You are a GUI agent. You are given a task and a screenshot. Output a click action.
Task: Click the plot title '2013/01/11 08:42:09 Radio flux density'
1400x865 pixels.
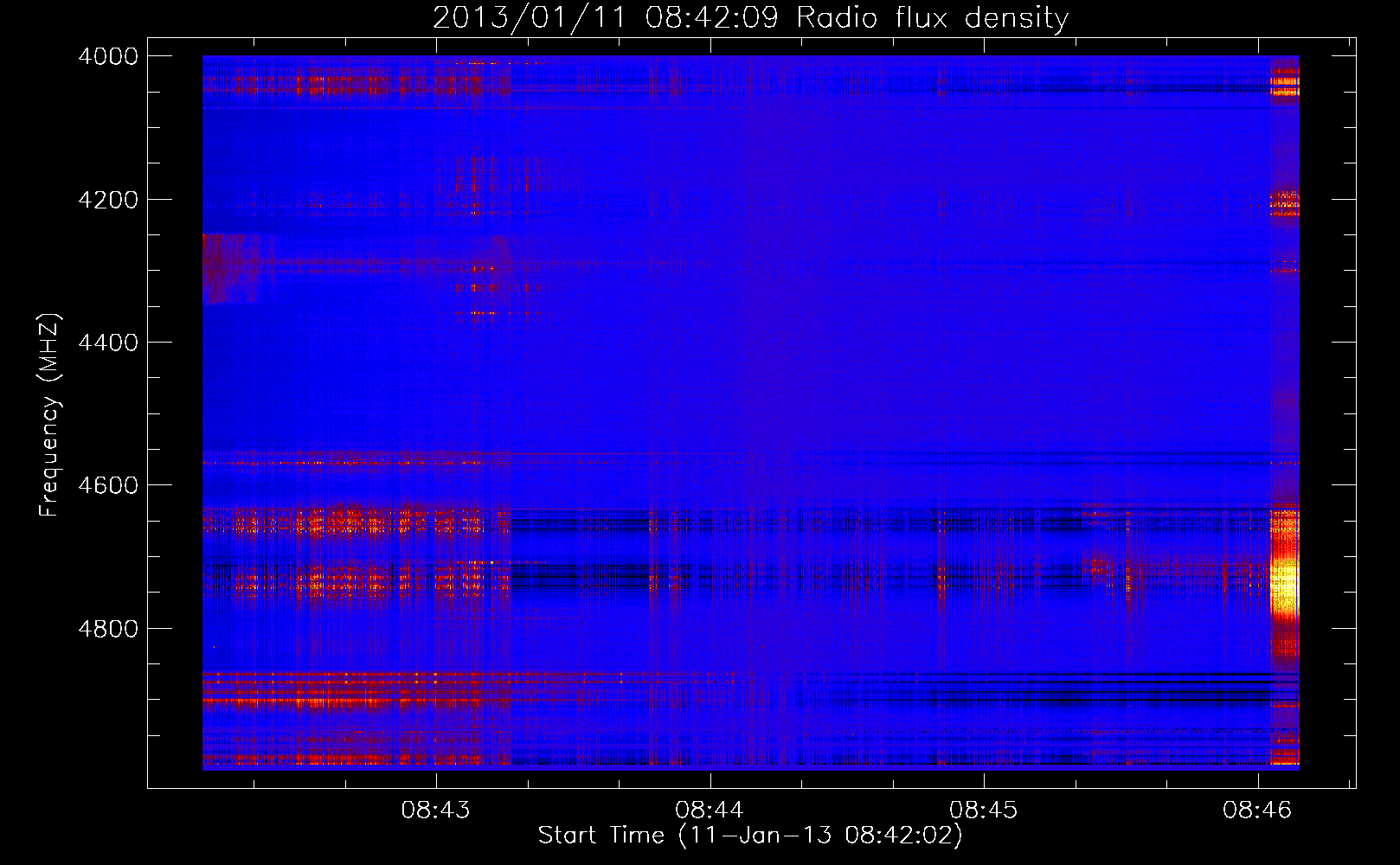click(x=750, y=17)
